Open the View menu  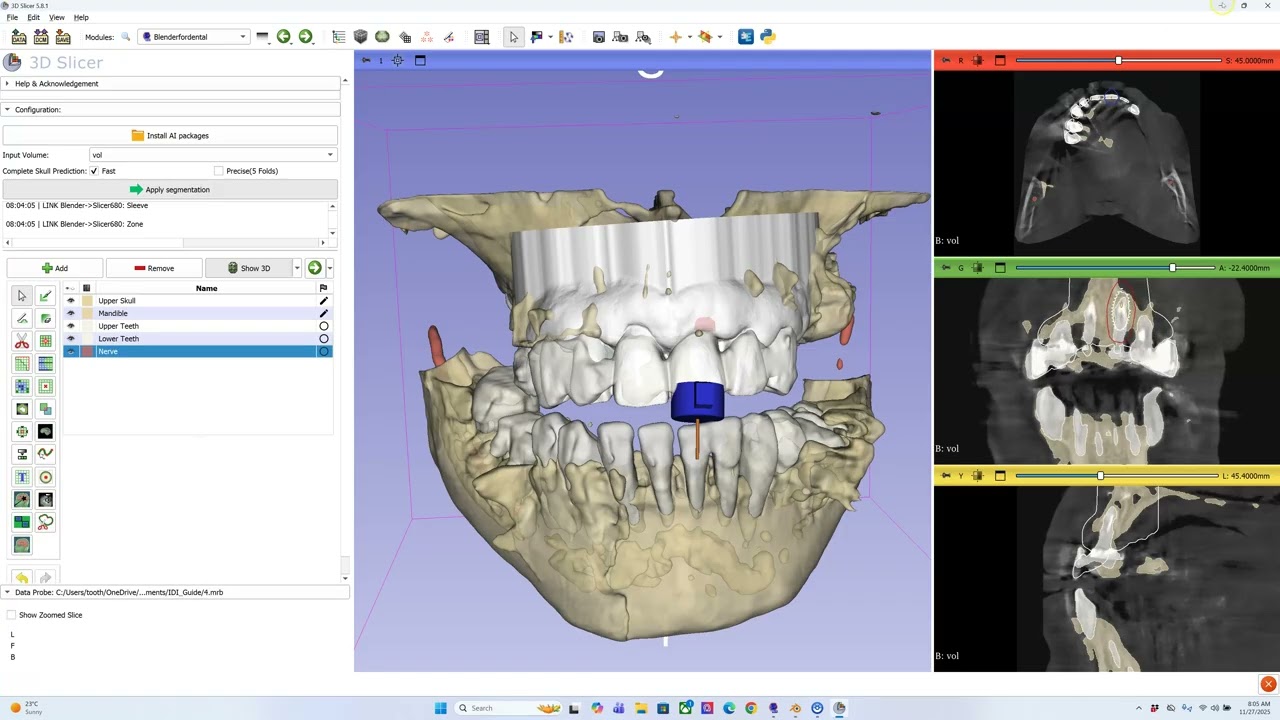point(57,17)
